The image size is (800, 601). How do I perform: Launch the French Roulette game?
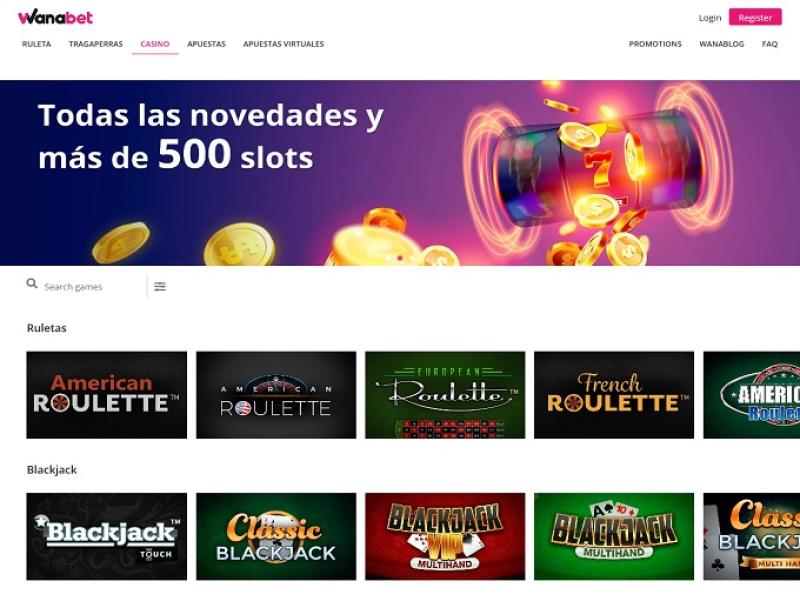click(x=614, y=395)
